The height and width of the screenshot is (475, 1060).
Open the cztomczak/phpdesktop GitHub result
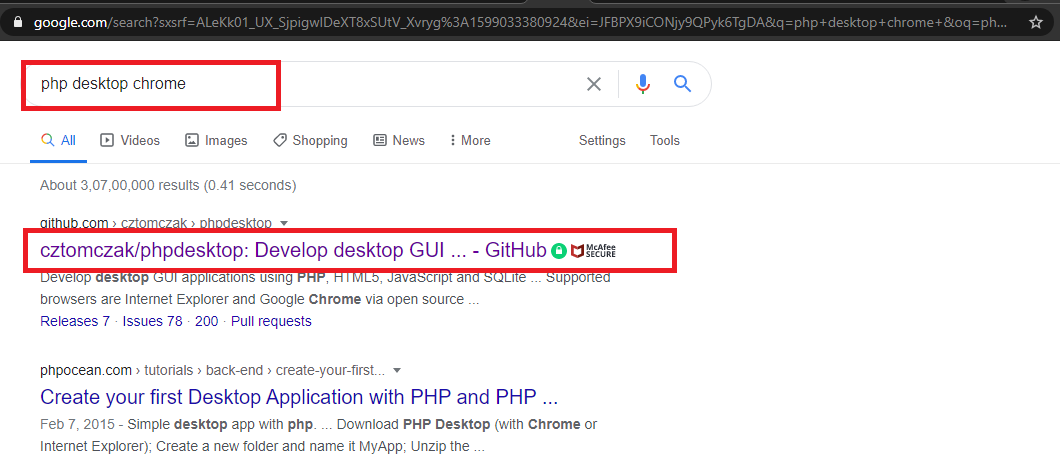click(x=293, y=251)
